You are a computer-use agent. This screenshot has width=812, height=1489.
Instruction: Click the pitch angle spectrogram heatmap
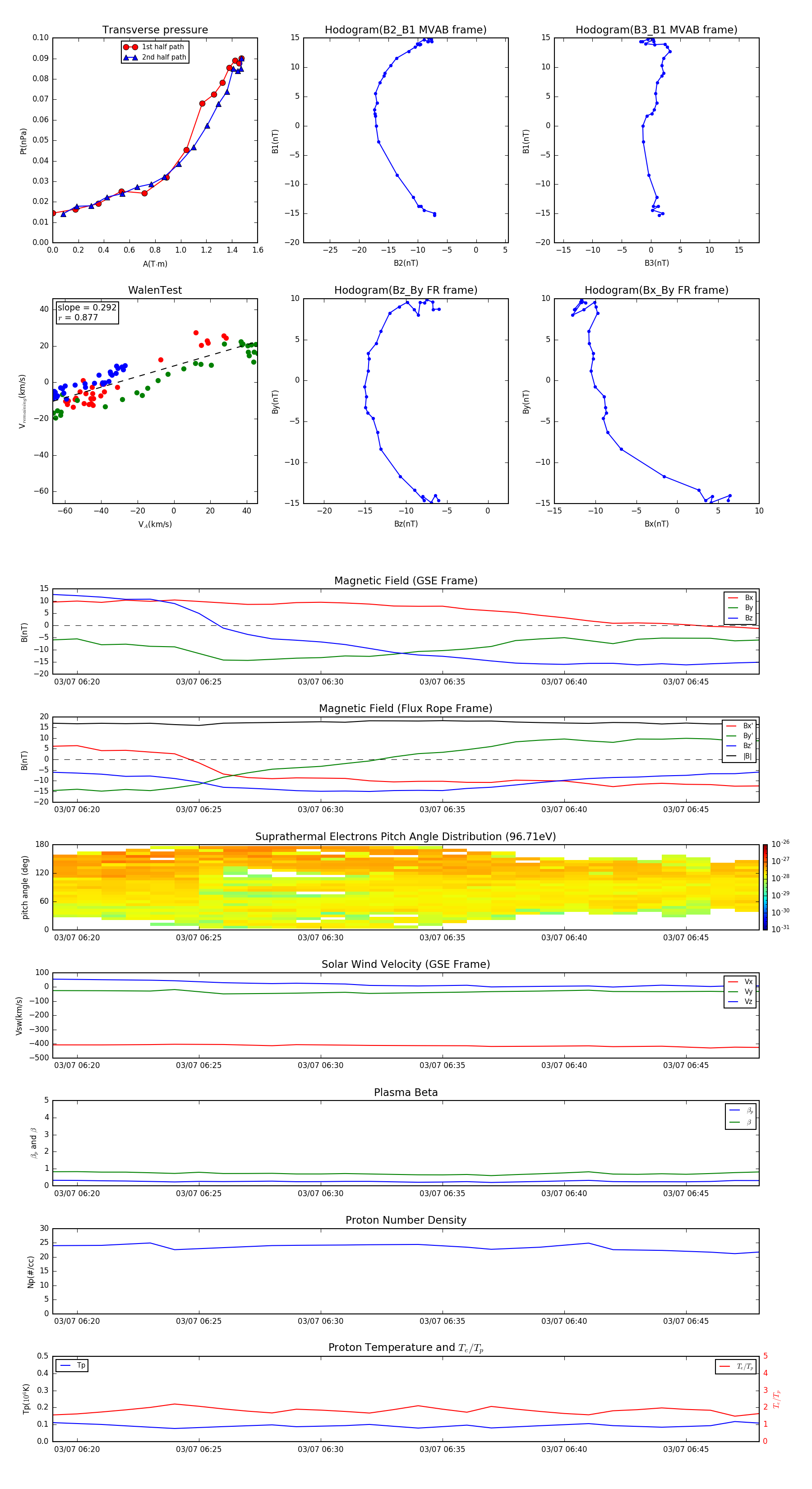405,887
